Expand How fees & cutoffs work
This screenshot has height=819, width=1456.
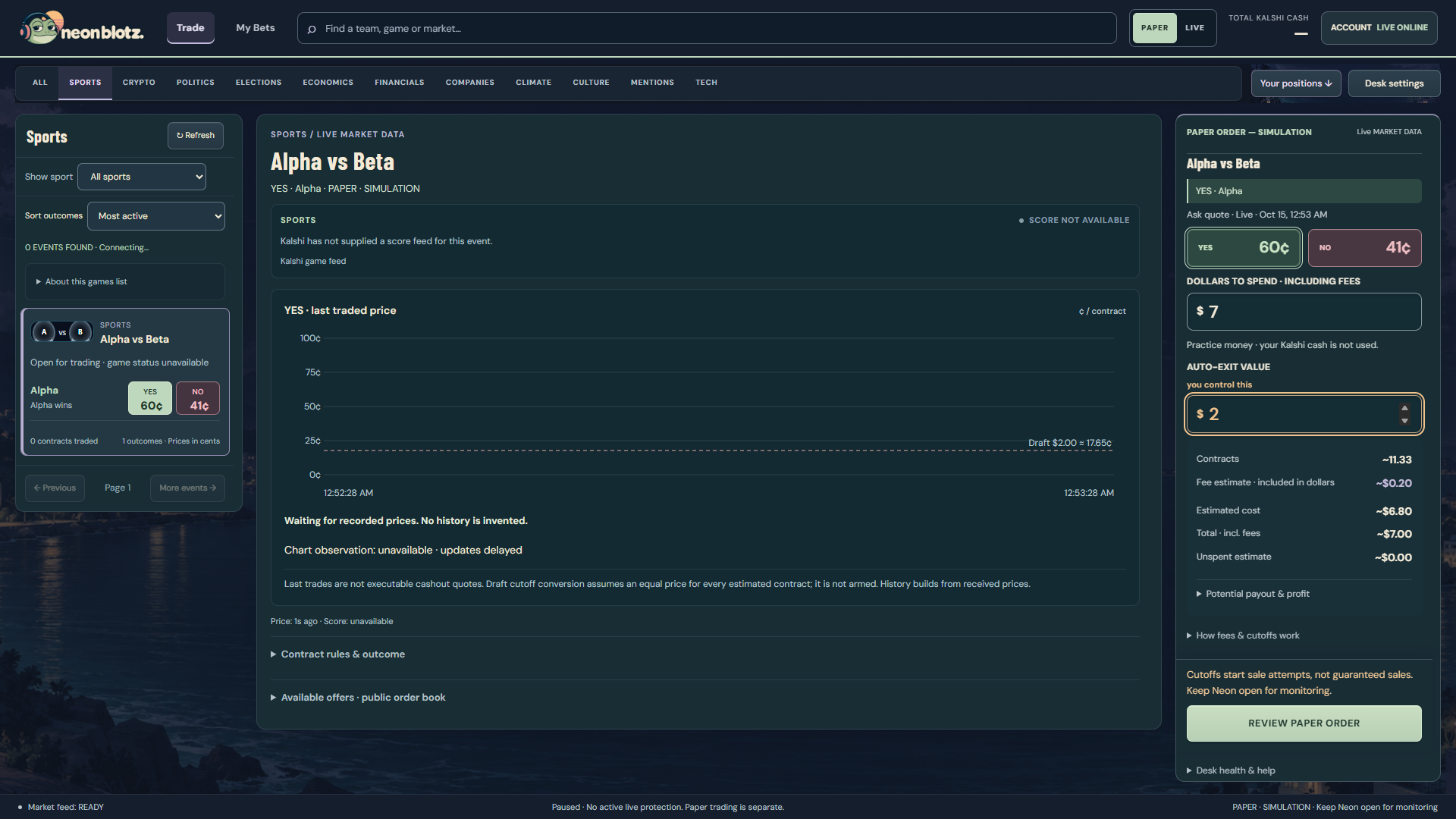1243,635
